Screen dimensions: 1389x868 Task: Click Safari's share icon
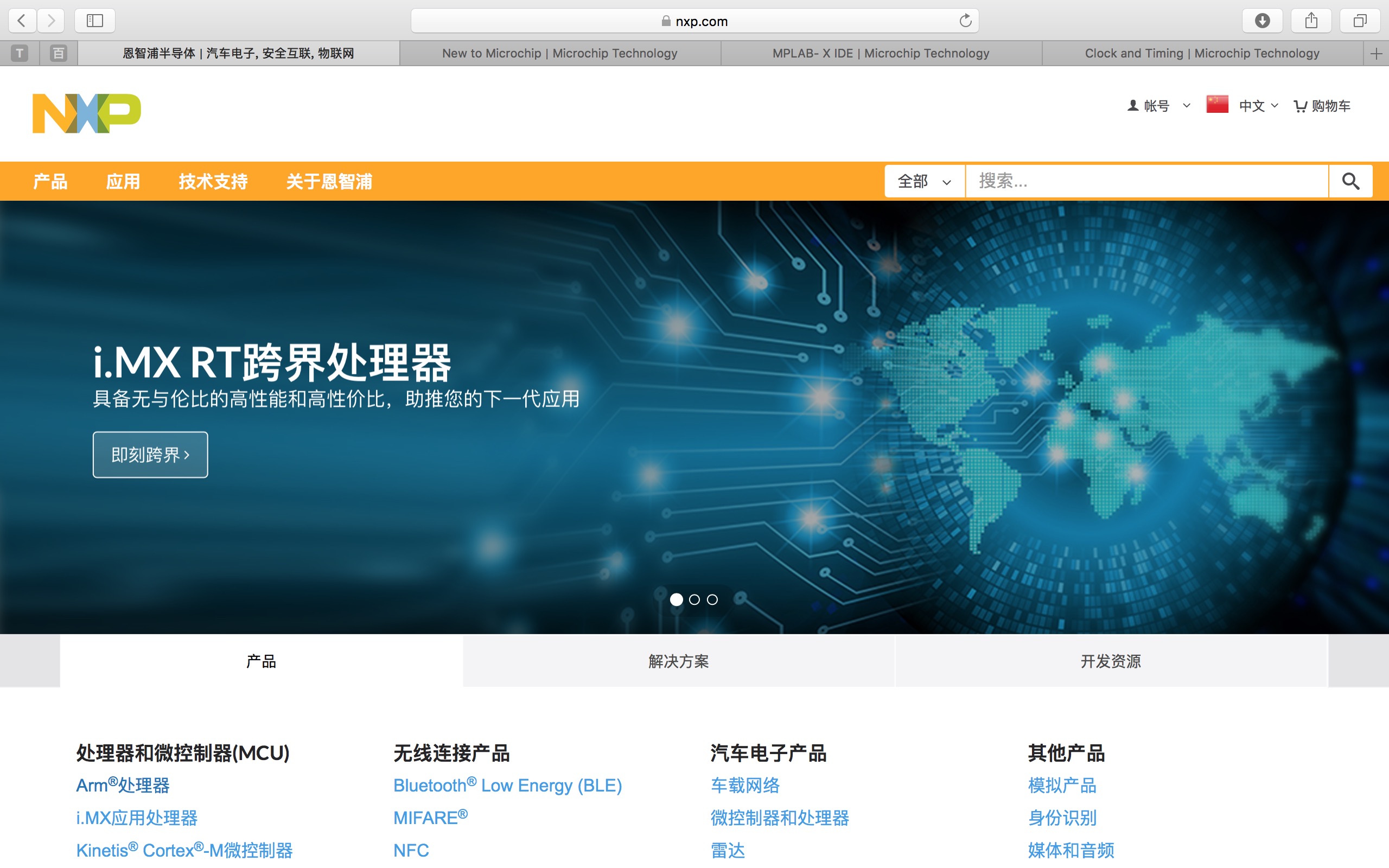(x=1312, y=21)
